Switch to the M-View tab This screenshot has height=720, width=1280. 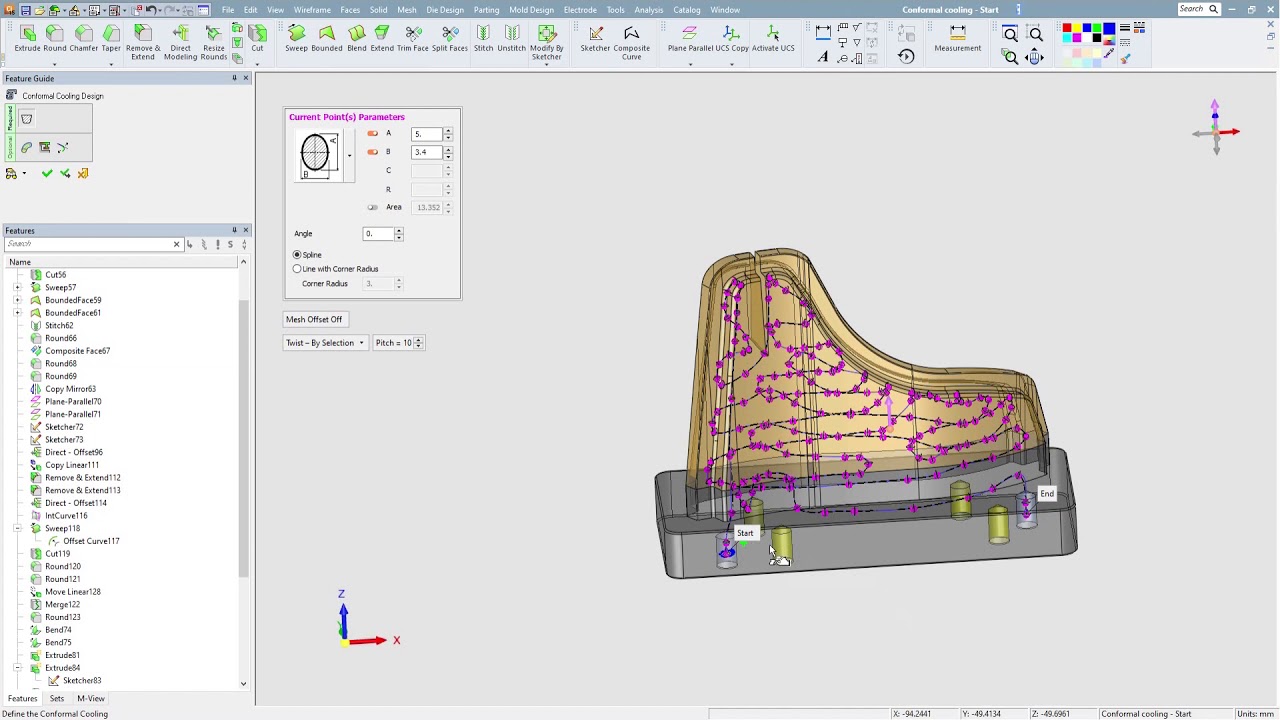click(91, 699)
